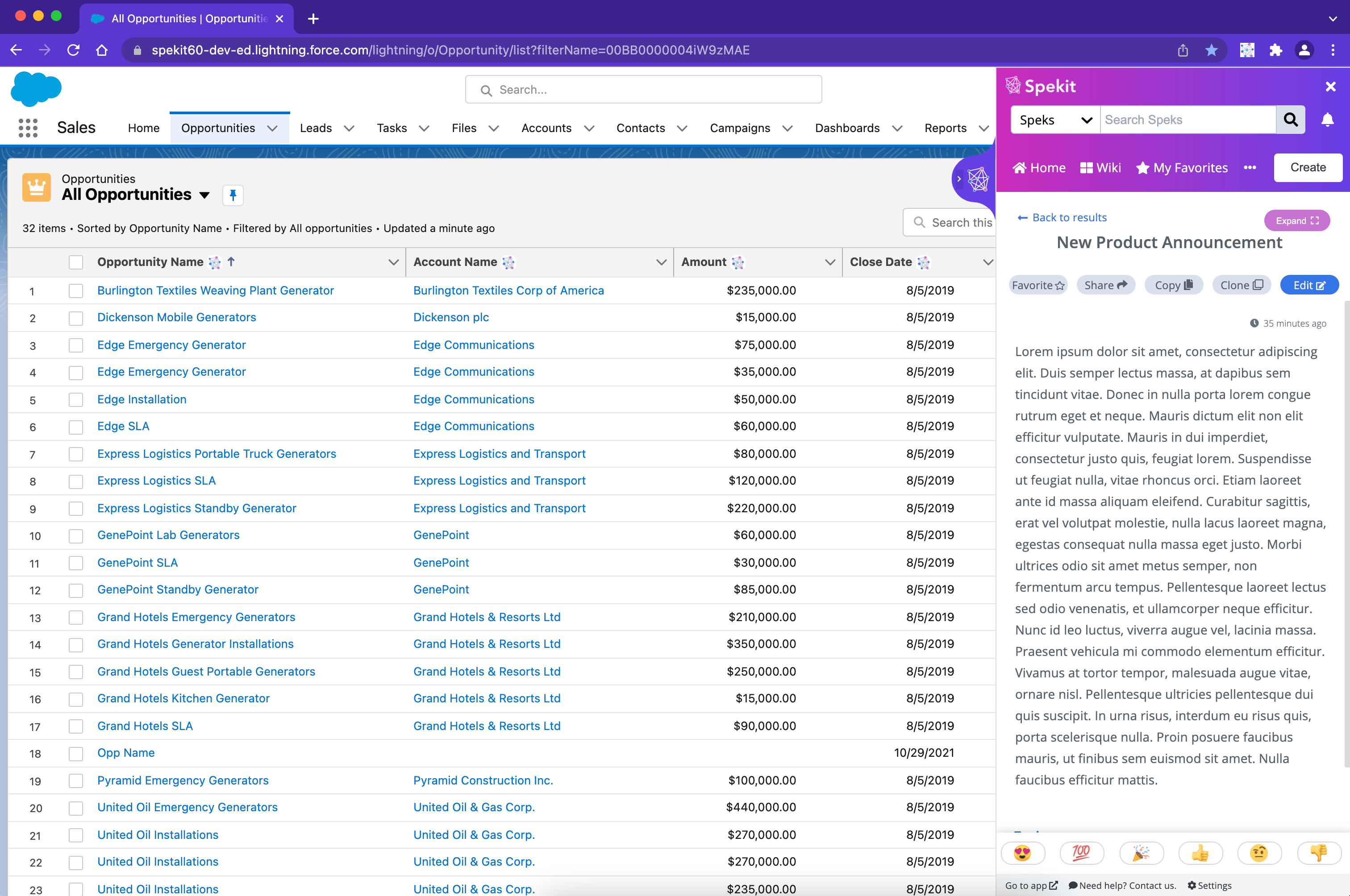Check the Edge SLA row checkbox
The image size is (1350, 896).
pyautogui.click(x=76, y=427)
